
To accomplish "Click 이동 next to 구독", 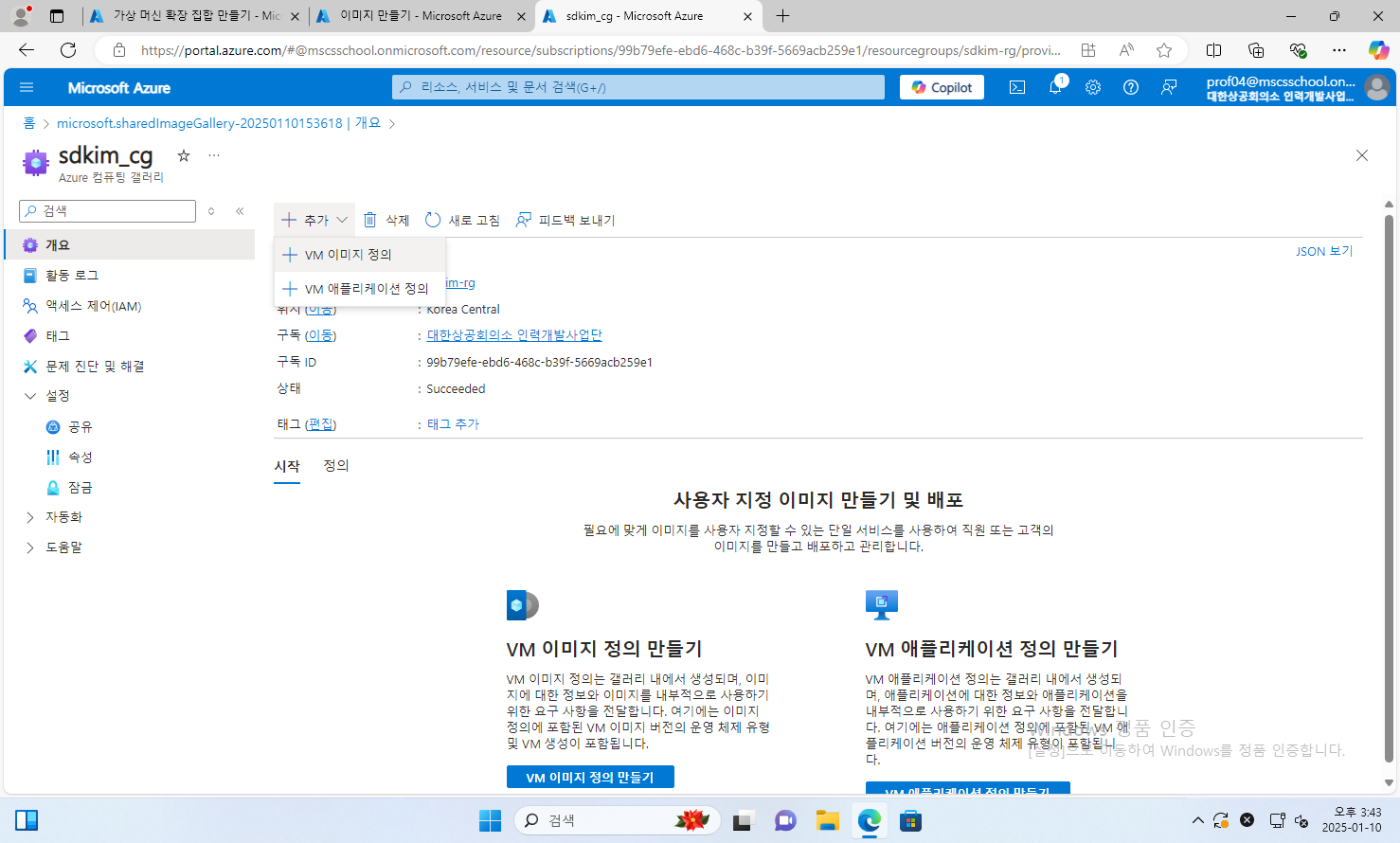I will pyautogui.click(x=321, y=335).
